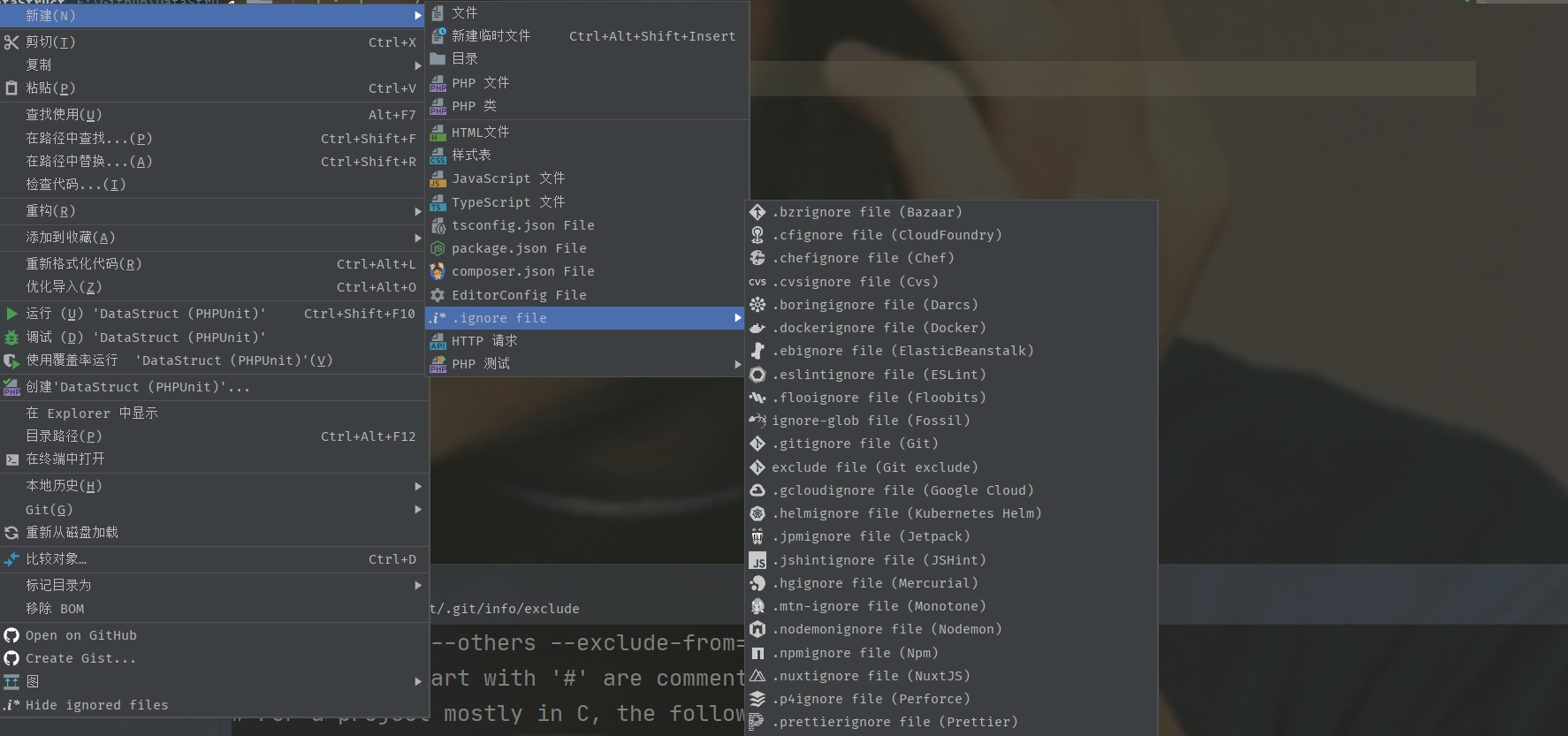Select .chefignore file (Chef)
The height and width of the screenshot is (736, 1568).
coord(952,258)
